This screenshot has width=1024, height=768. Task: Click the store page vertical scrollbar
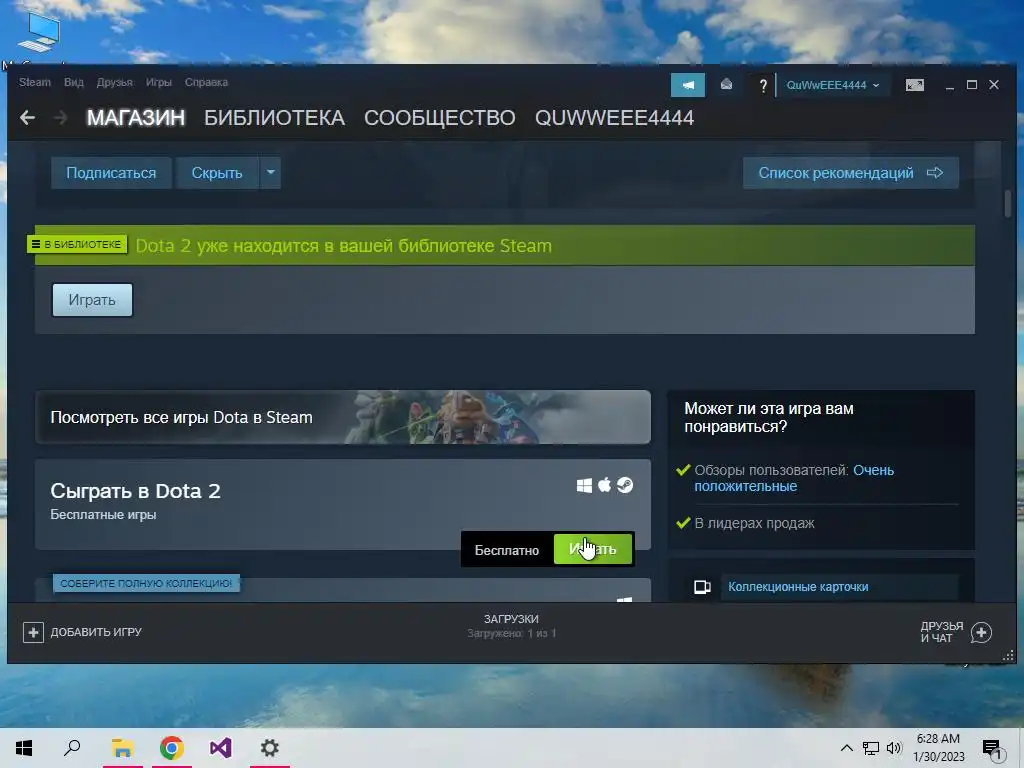pos(1008,204)
